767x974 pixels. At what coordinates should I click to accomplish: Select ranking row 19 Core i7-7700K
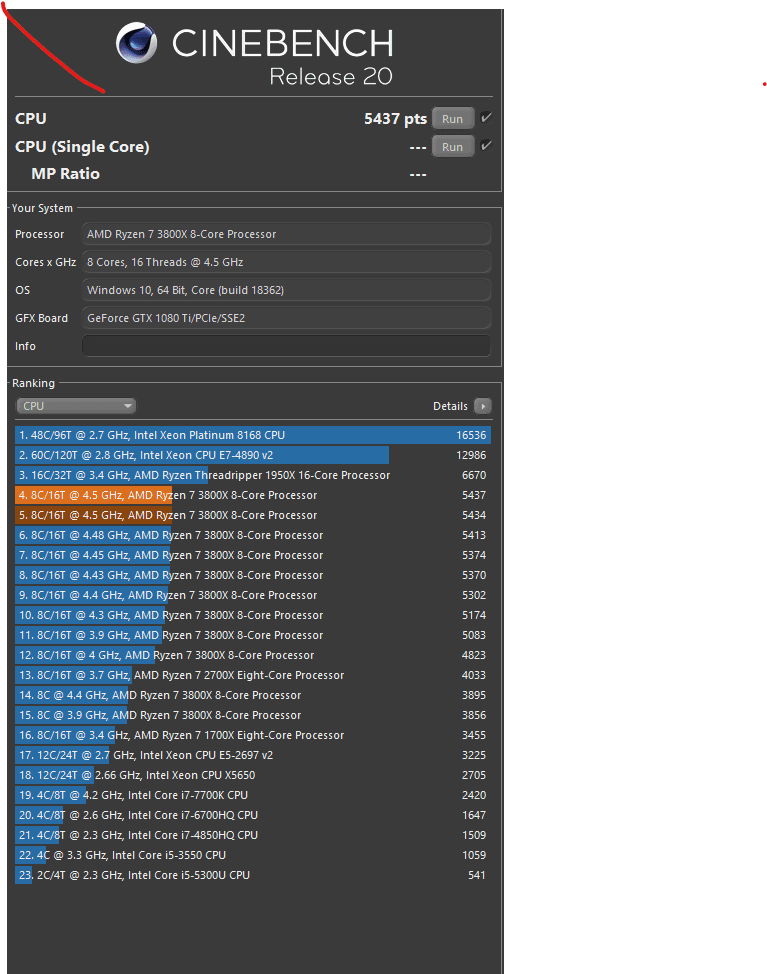click(x=253, y=795)
